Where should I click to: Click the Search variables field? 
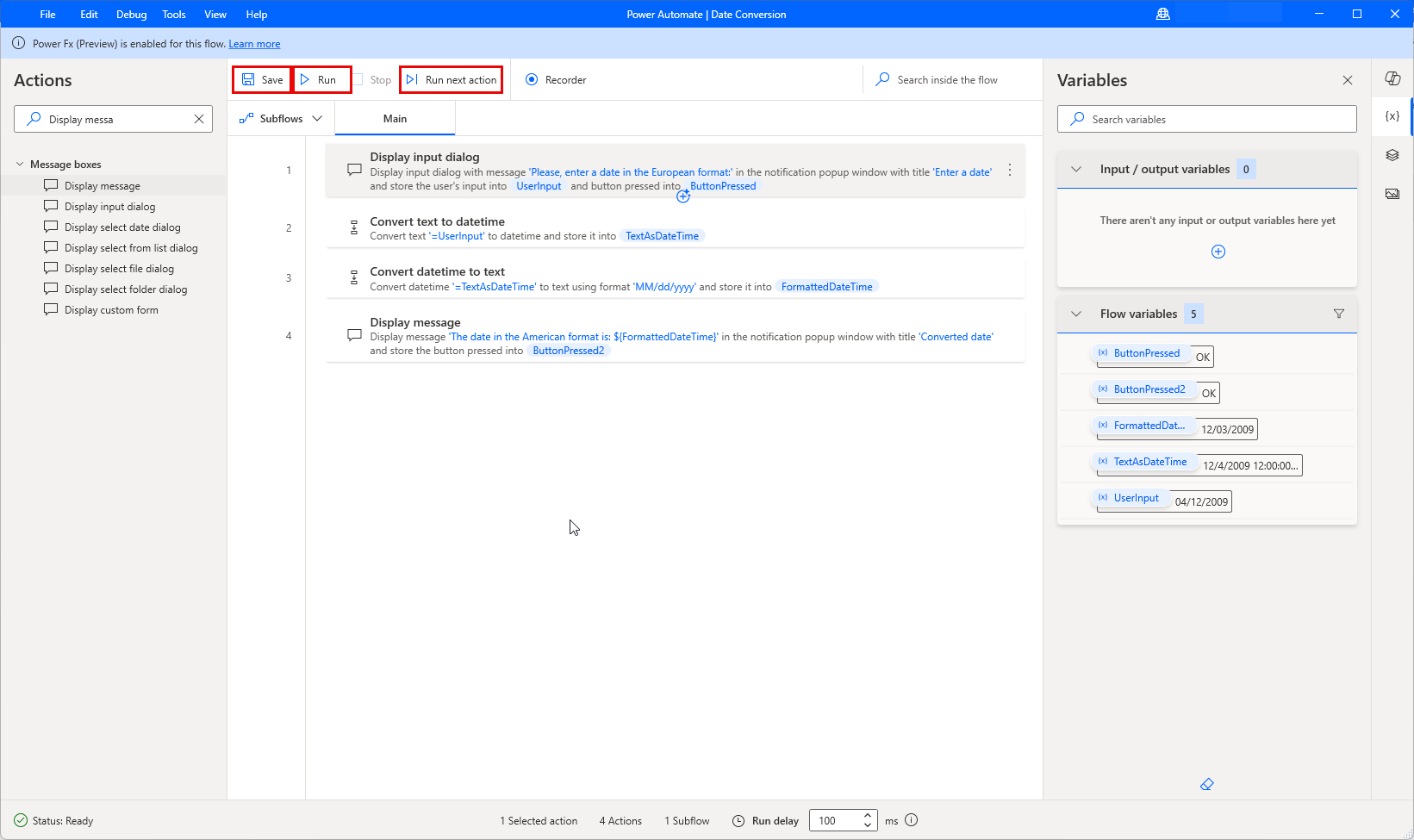1207,119
